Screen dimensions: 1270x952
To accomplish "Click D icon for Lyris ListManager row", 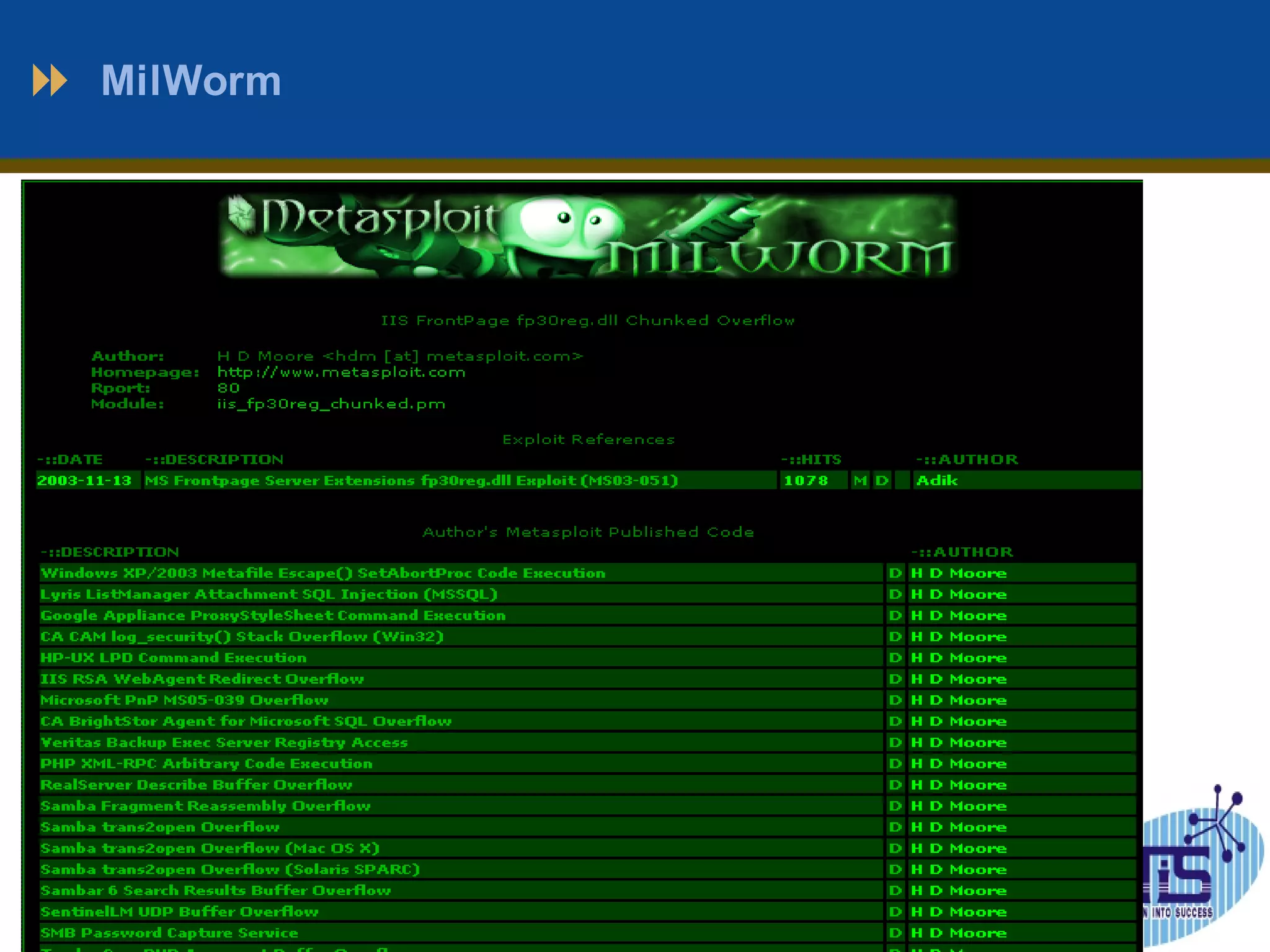I will (x=895, y=594).
